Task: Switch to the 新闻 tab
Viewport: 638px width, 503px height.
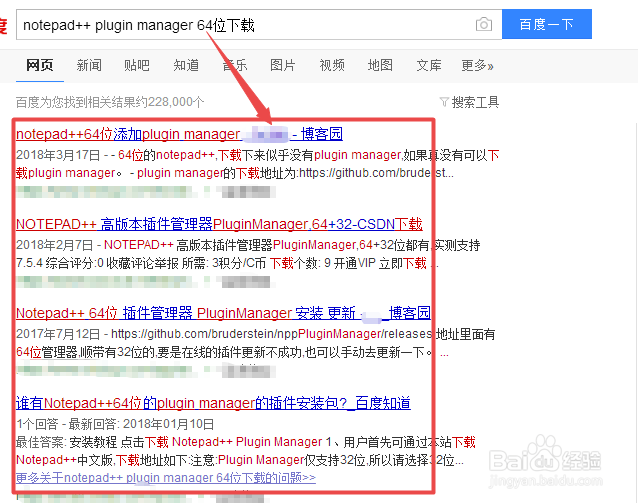Action: (x=89, y=65)
